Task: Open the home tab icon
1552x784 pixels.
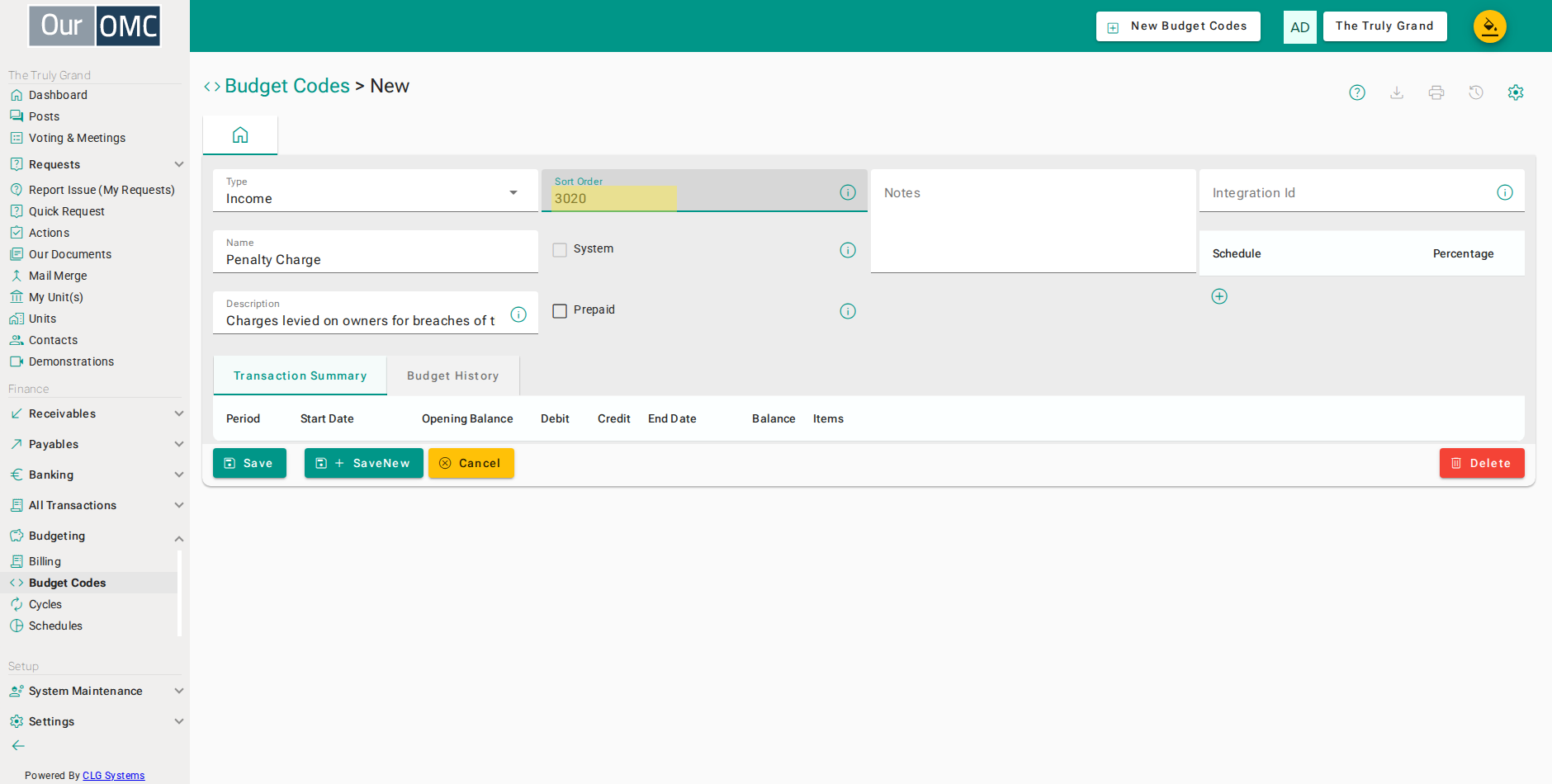Action: pyautogui.click(x=240, y=135)
